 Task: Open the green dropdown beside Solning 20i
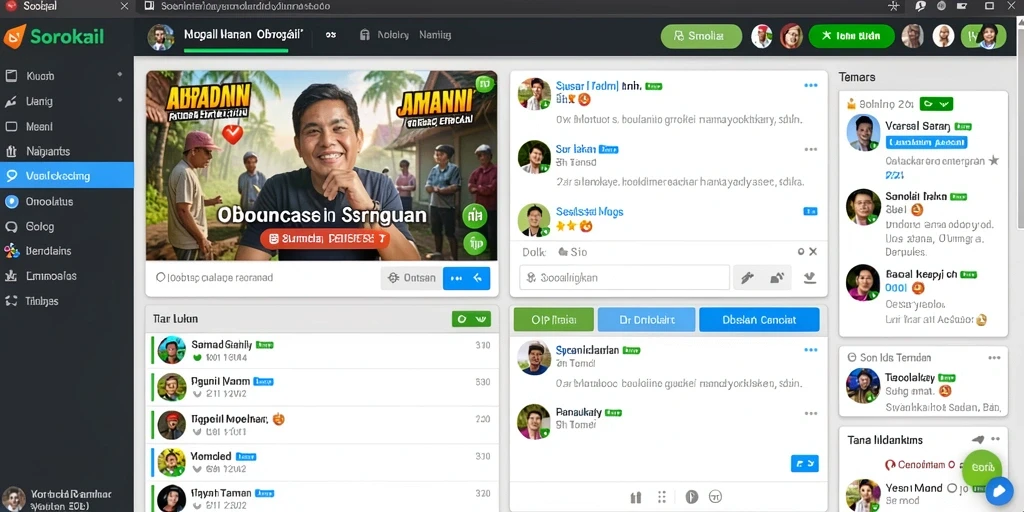(x=936, y=104)
